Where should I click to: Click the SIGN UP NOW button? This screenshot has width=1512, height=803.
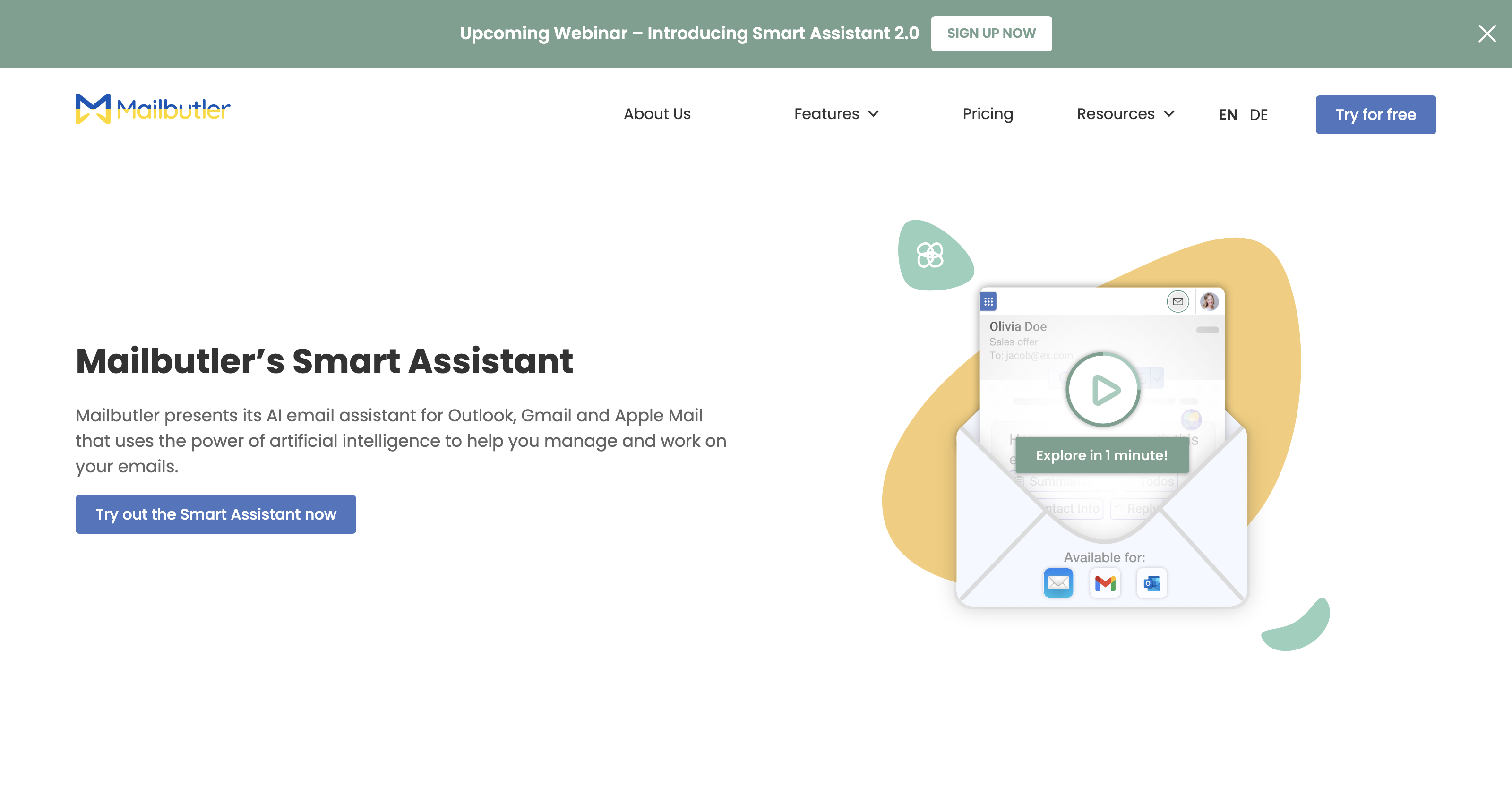pos(991,34)
